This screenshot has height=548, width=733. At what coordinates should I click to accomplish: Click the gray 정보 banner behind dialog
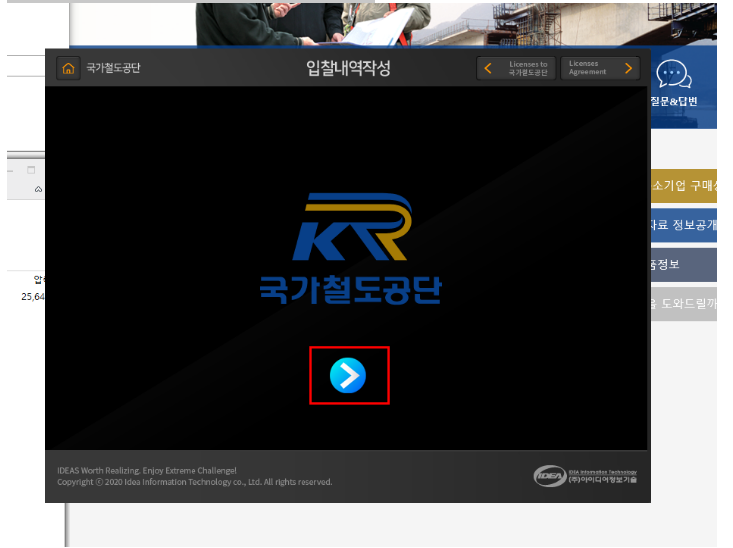click(683, 265)
